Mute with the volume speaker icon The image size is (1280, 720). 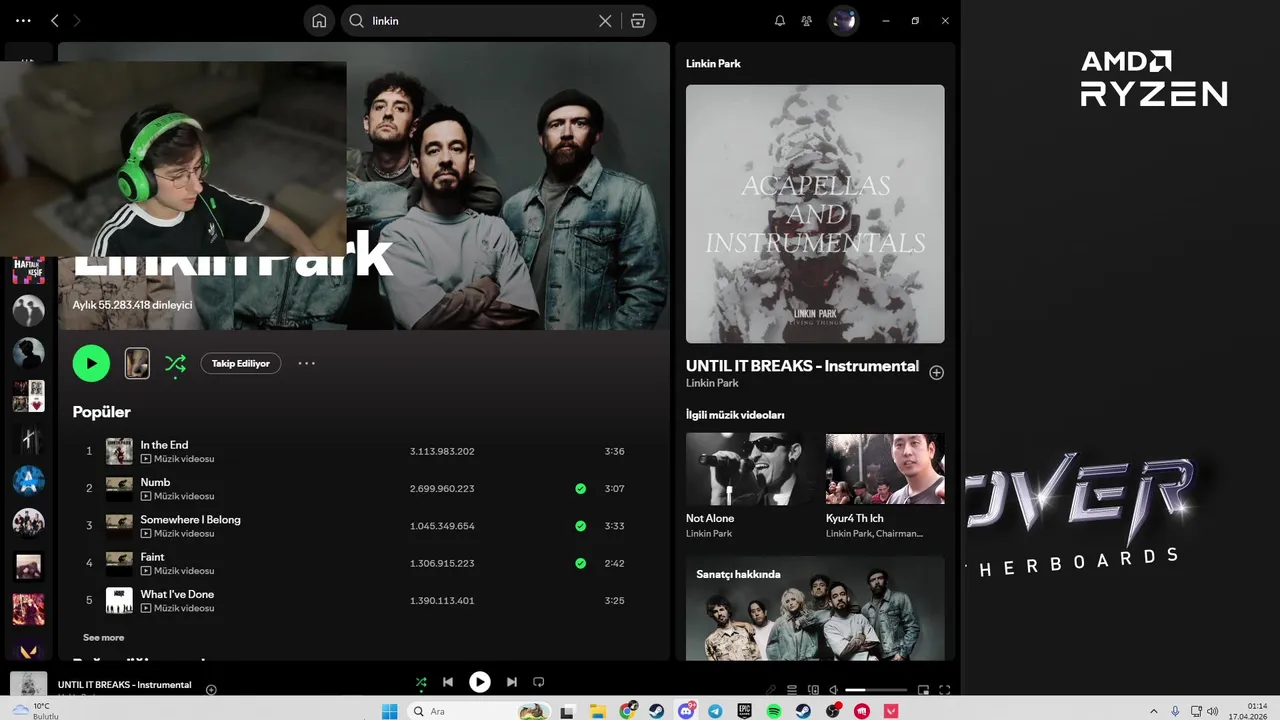point(833,689)
